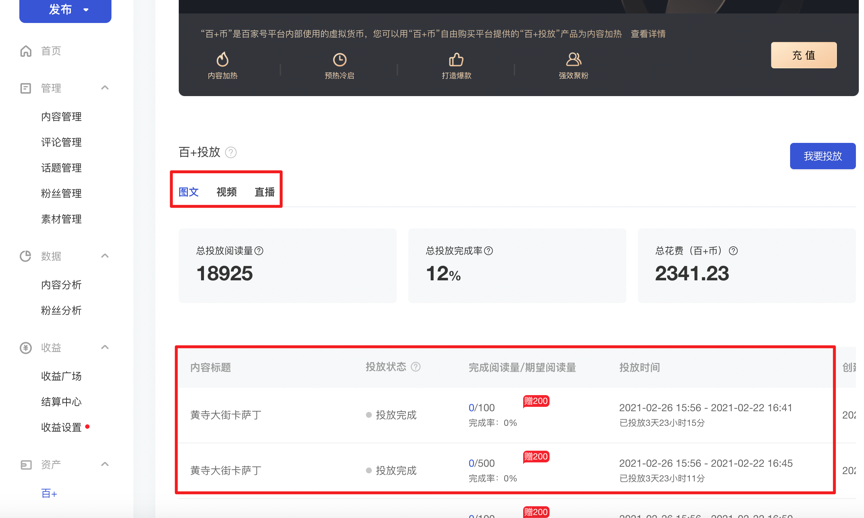Click the 内容标题 column header
This screenshot has height=518, width=864.
point(210,368)
